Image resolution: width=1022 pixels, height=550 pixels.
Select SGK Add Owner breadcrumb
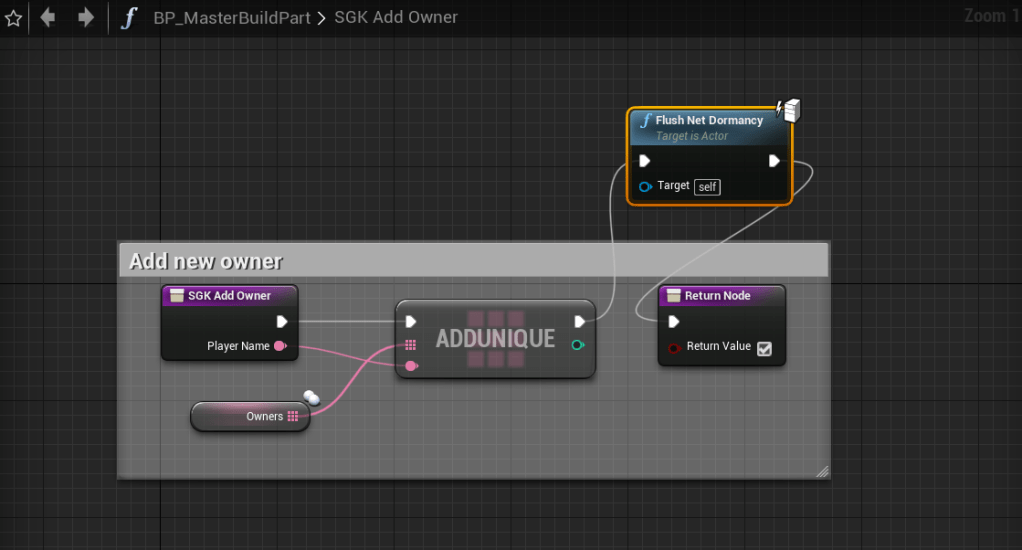396,17
